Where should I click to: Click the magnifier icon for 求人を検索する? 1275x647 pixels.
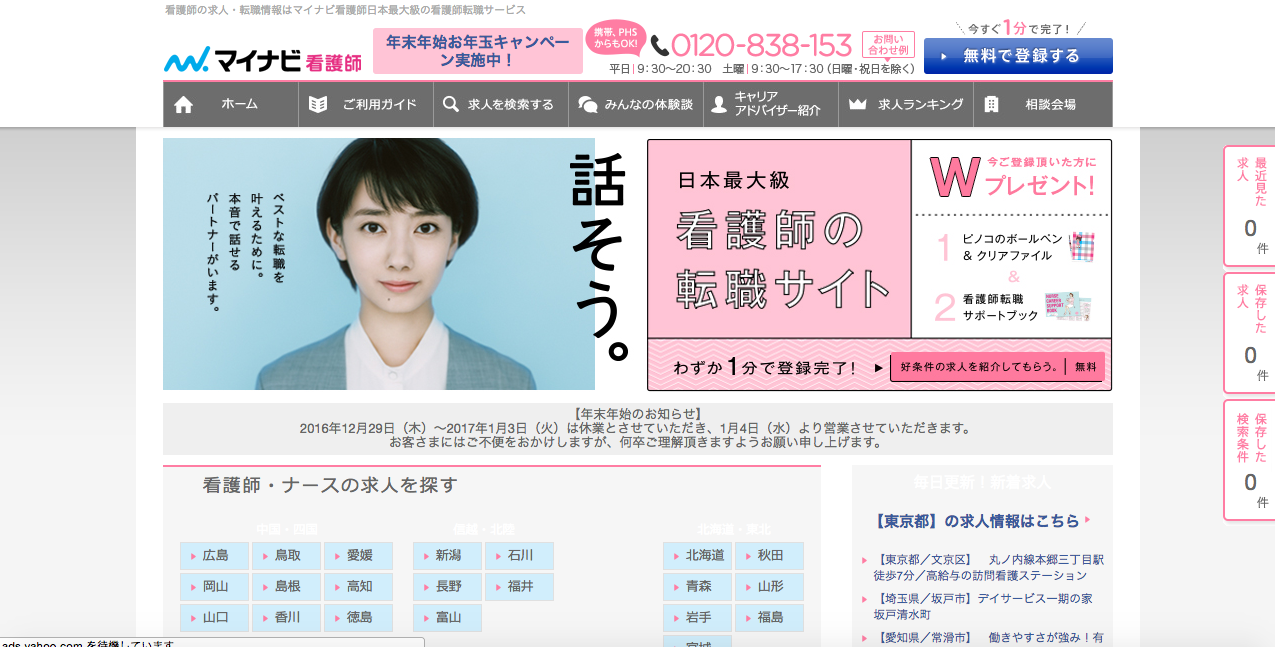pyautogui.click(x=451, y=104)
